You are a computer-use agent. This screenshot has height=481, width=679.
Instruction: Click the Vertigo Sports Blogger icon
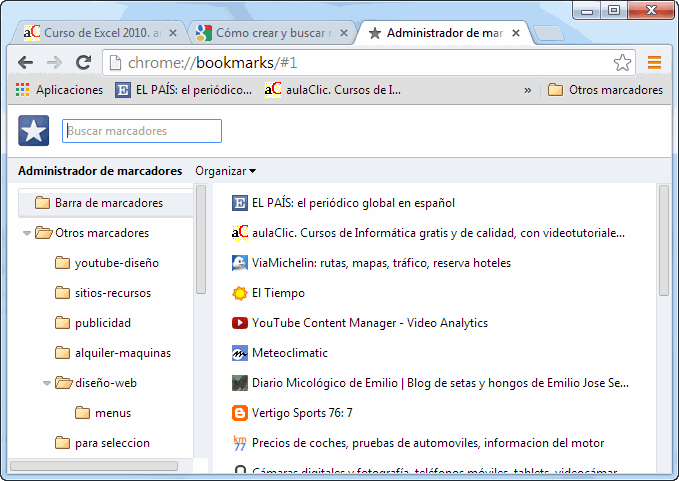click(x=239, y=413)
